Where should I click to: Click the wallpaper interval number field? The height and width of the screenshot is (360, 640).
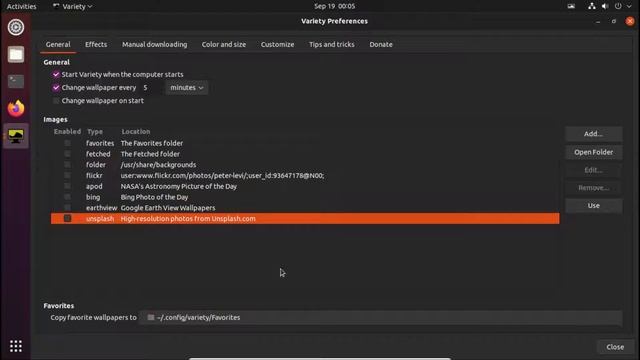[x=151, y=87]
